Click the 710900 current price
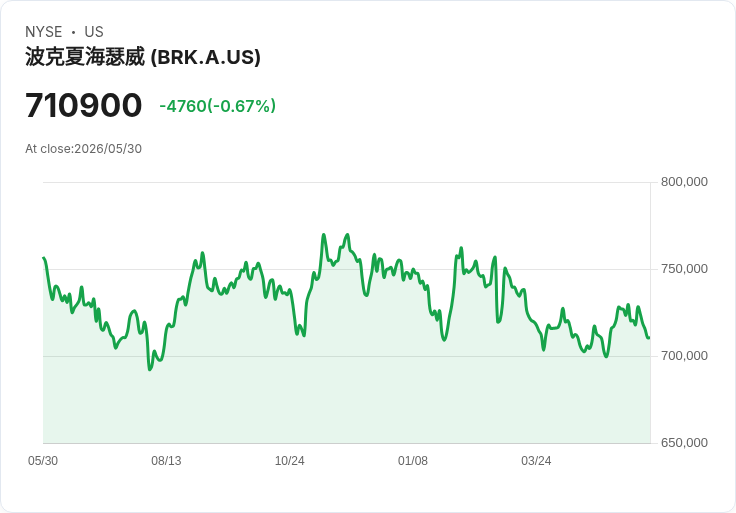 (x=84, y=105)
